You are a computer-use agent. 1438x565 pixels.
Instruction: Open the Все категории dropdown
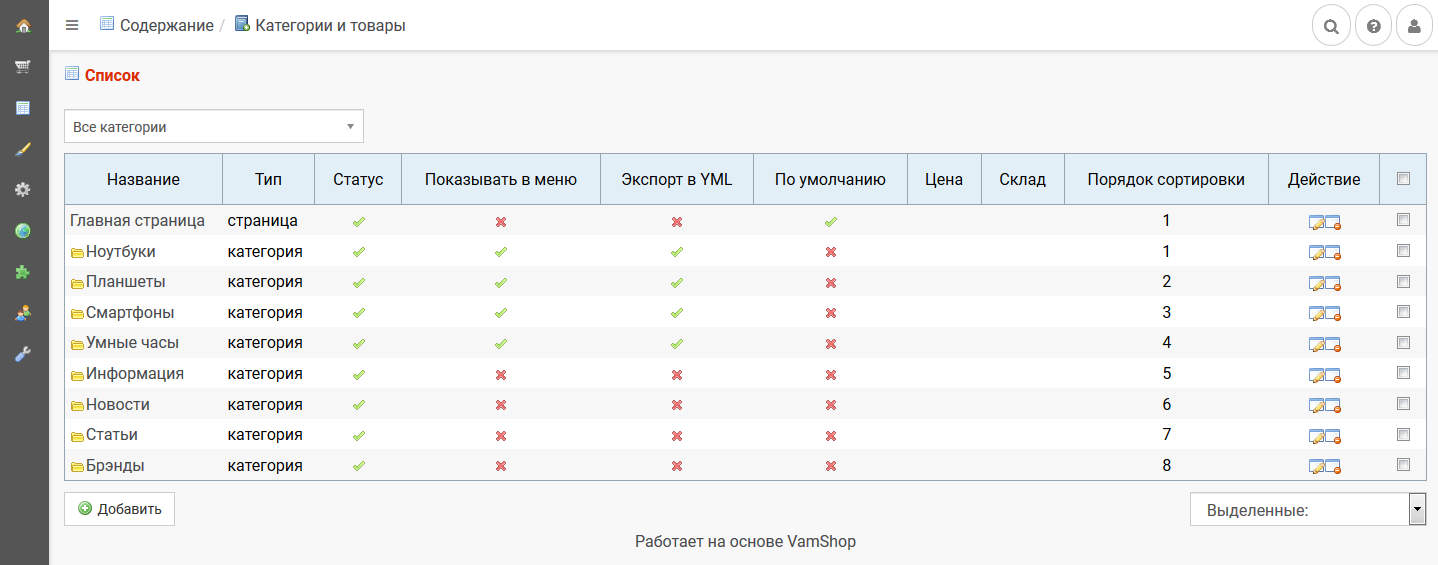pyautogui.click(x=214, y=127)
